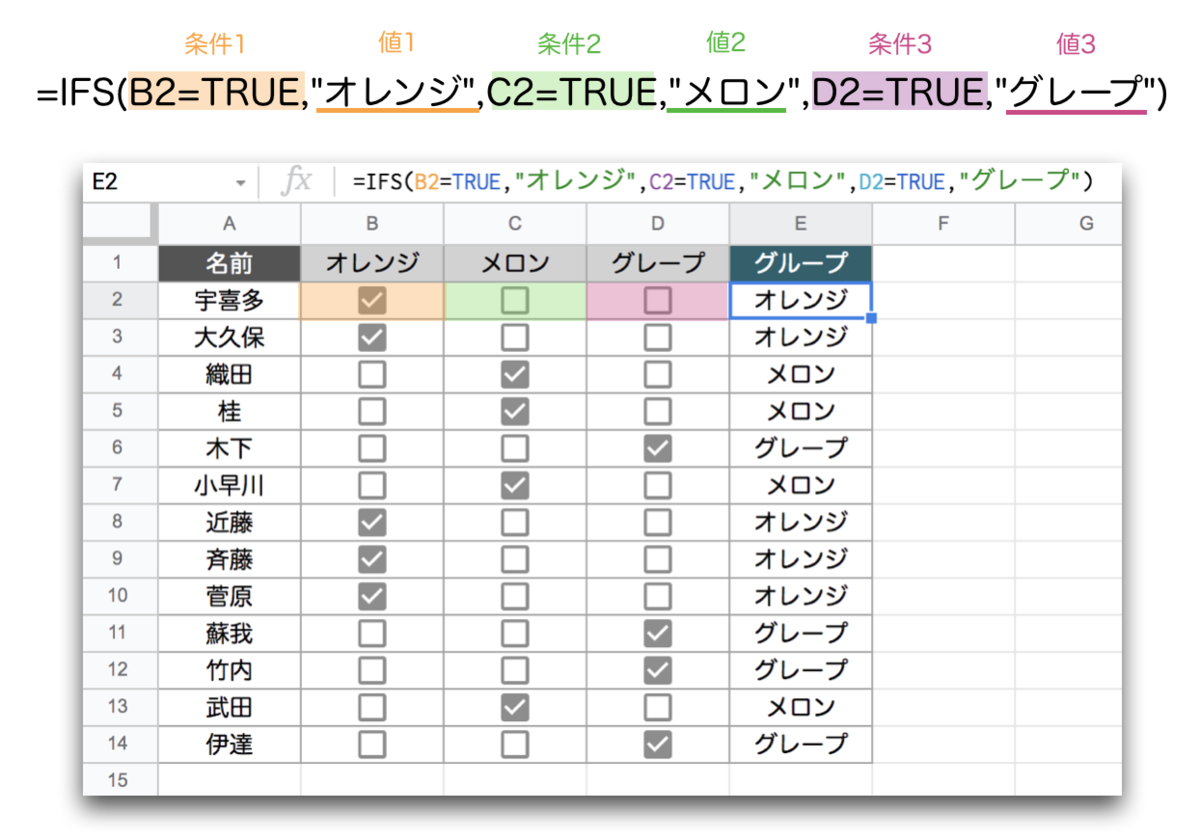This screenshot has height=839, width=1200.
Task: Click the name cell 斉藤
Action: coord(229,558)
